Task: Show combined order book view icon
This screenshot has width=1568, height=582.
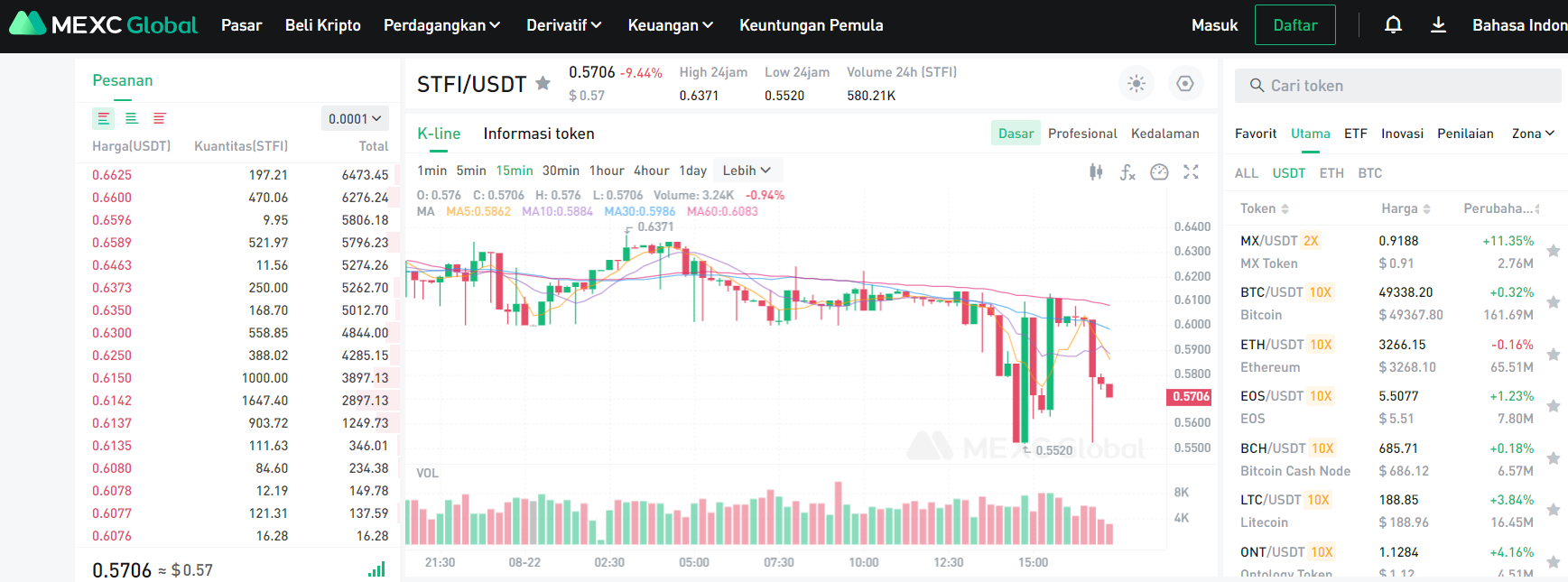Action: pos(104,118)
